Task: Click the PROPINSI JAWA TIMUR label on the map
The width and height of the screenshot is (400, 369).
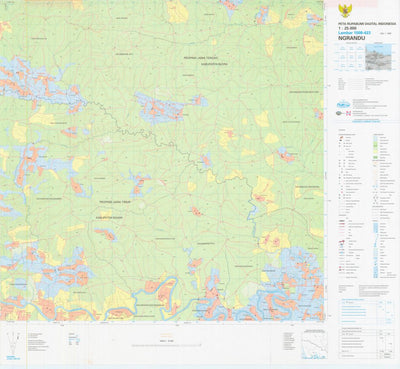Action: 115,202
